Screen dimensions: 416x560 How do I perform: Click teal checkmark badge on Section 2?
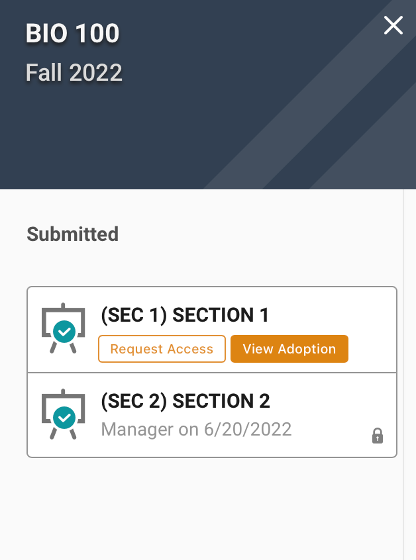click(x=64, y=418)
